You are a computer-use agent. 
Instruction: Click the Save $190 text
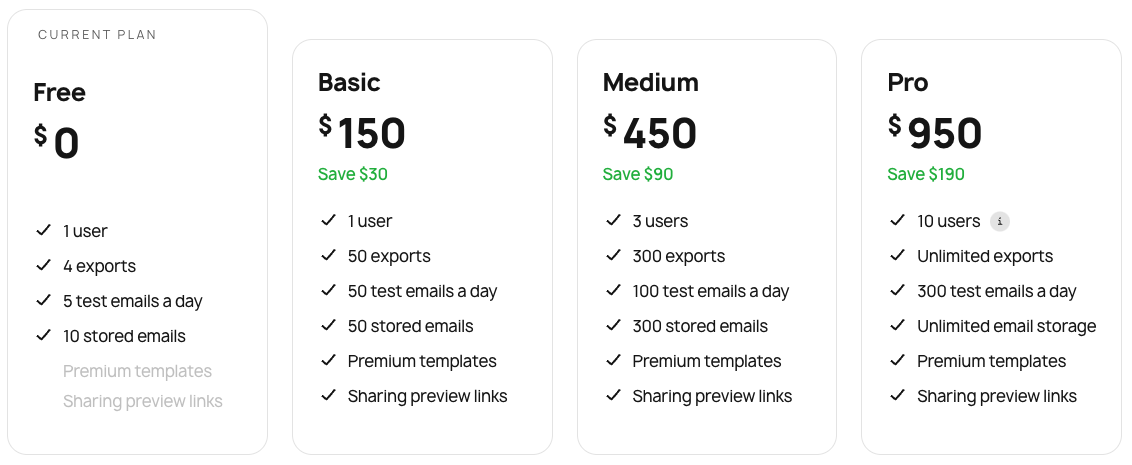tap(925, 174)
